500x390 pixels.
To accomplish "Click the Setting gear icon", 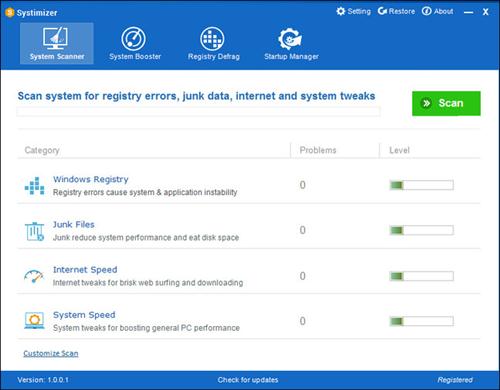I will [x=340, y=11].
